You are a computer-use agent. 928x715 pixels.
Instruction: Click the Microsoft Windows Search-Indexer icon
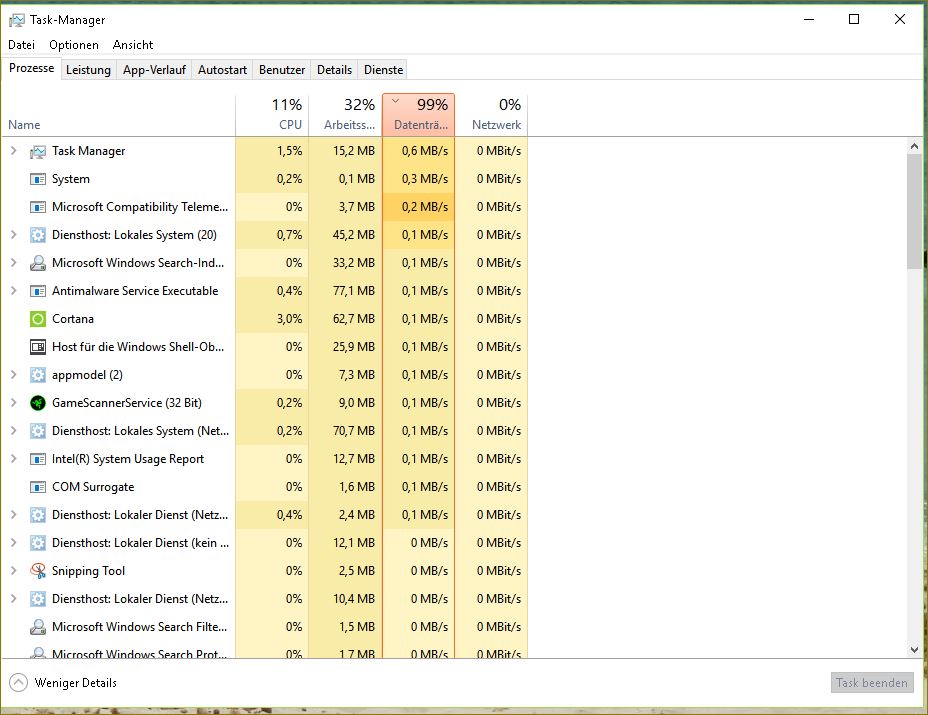[38, 263]
